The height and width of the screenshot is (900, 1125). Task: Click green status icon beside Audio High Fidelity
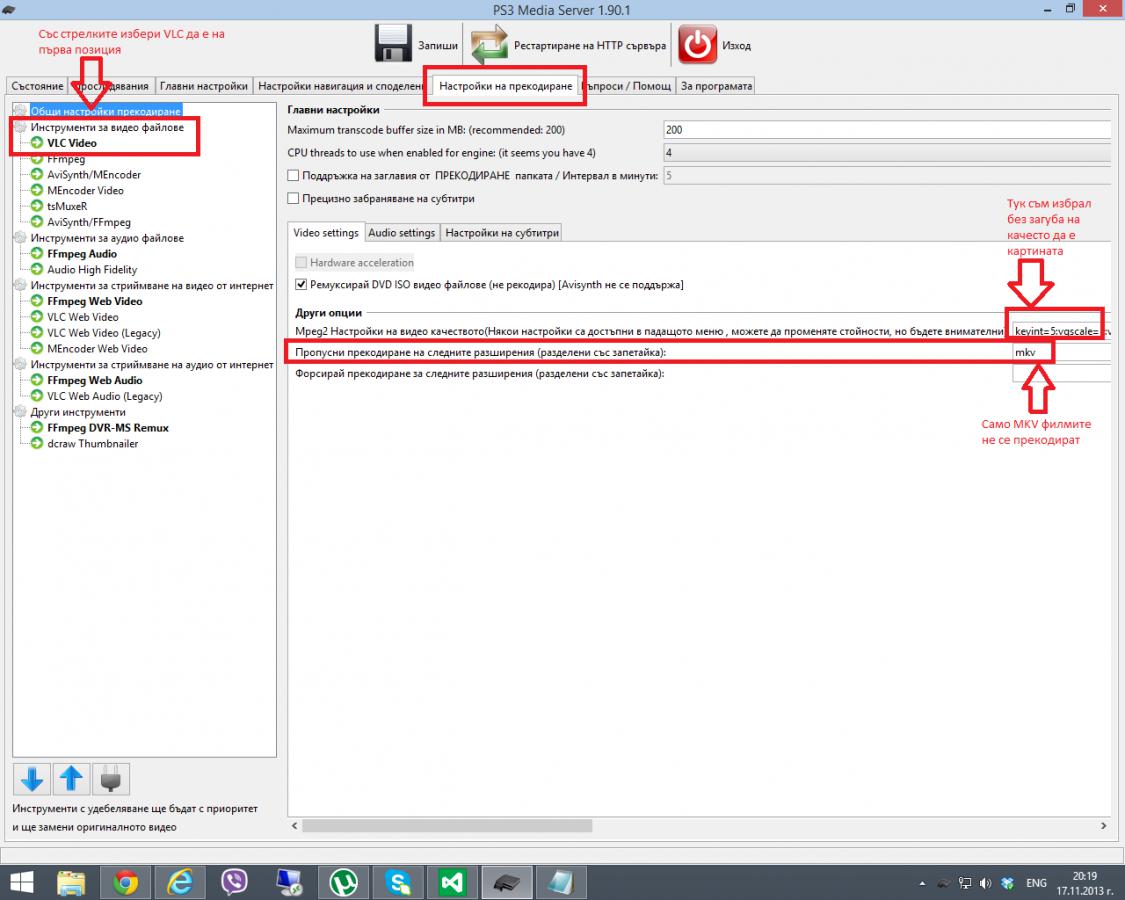point(37,269)
